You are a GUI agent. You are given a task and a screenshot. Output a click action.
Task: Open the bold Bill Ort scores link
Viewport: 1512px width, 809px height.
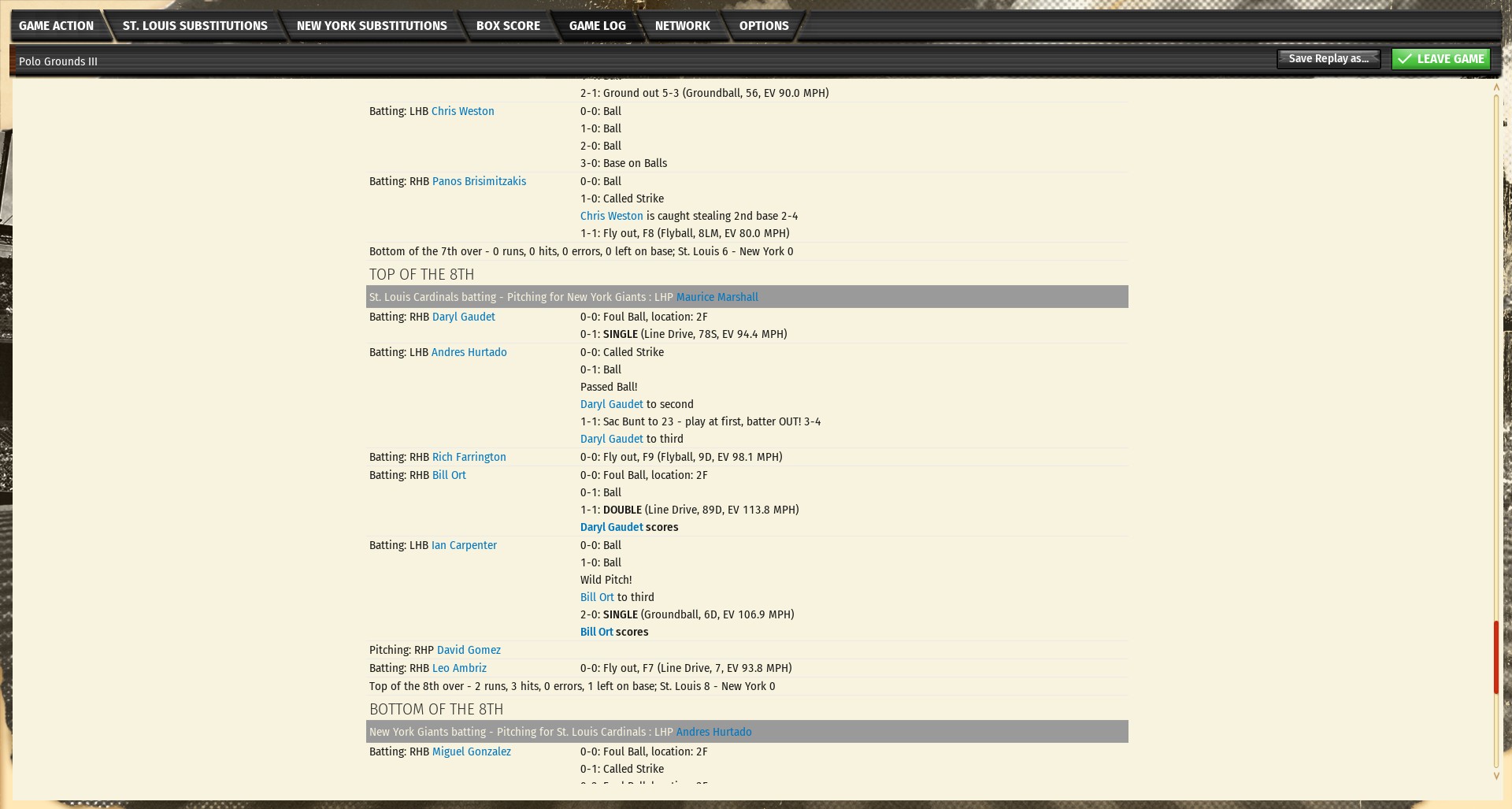pos(596,632)
